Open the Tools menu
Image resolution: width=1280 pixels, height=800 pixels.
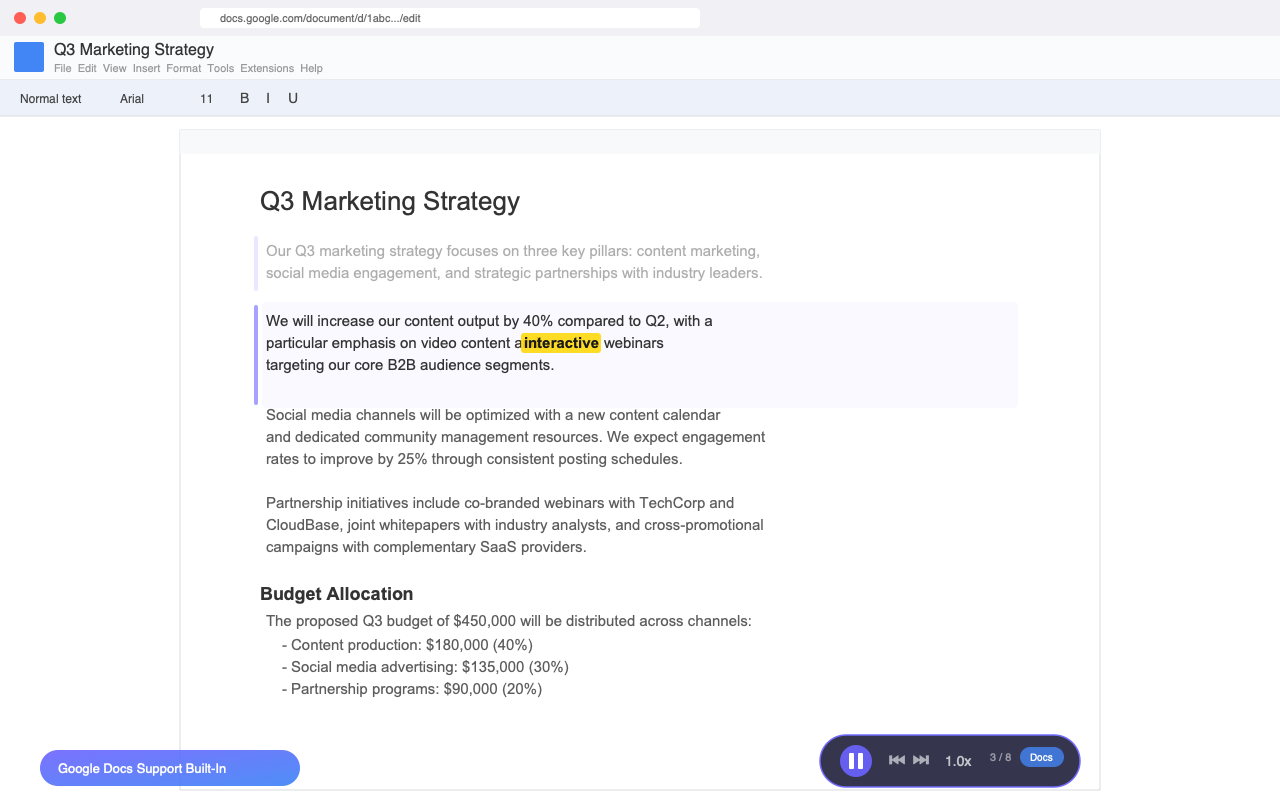coord(220,68)
